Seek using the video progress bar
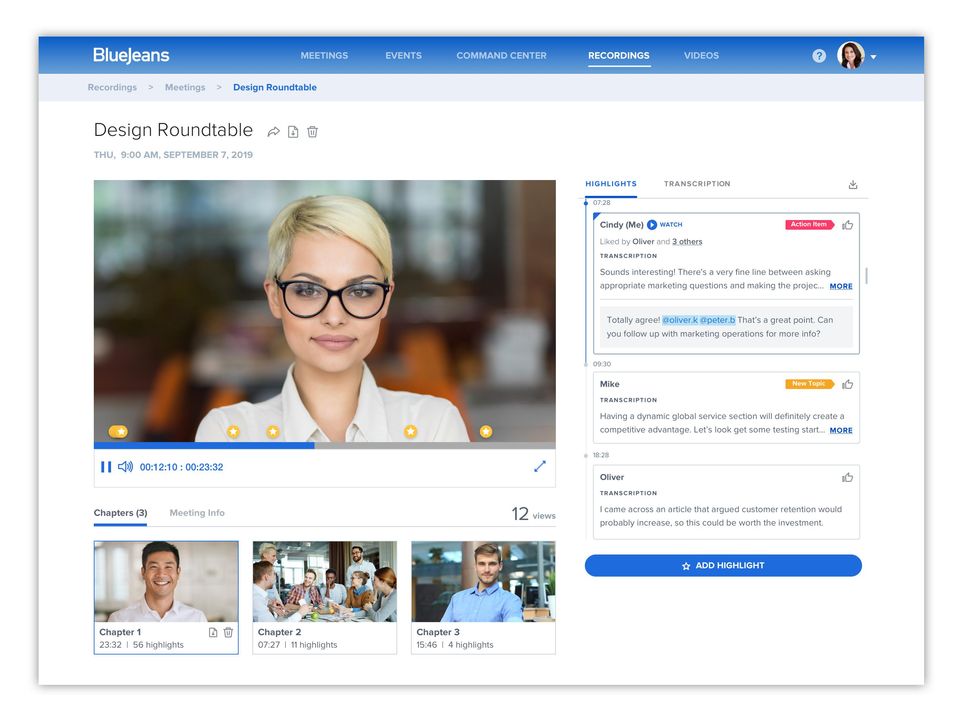 click(324, 446)
